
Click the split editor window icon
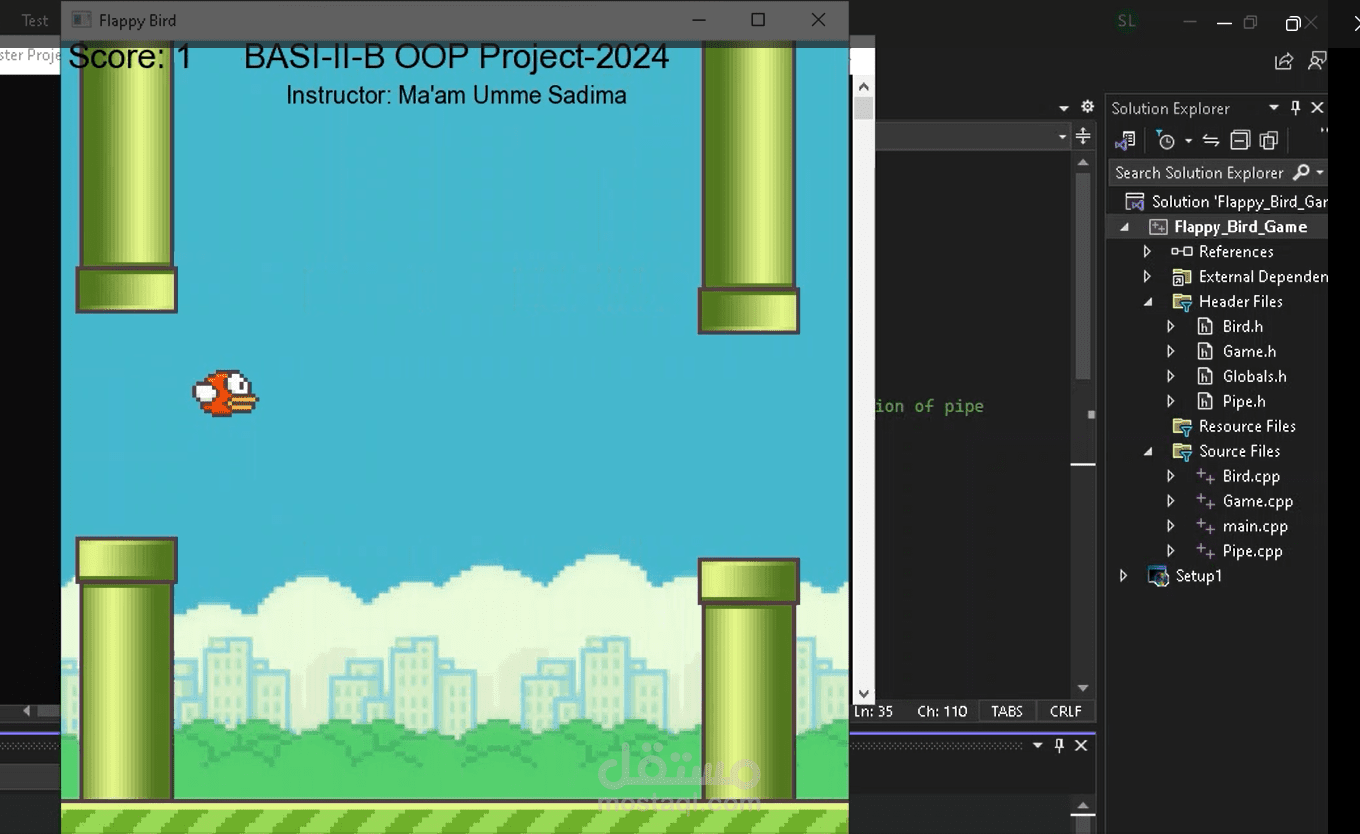pyautogui.click(x=1083, y=136)
